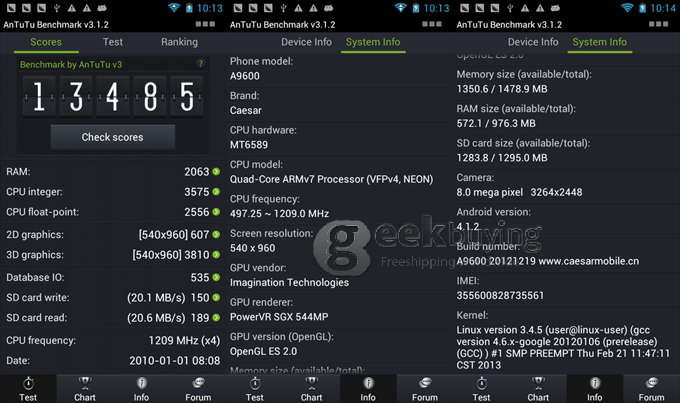
Task: Open Chart in the bottom bar below the Kernel screen
Action: coord(538,389)
